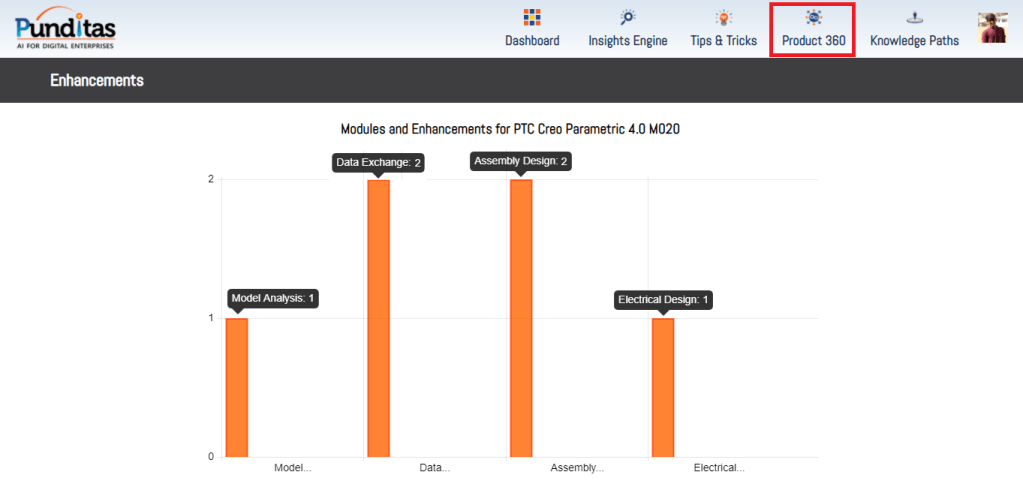Click the Tips & Tricks lightbulb icon
This screenshot has height=496, width=1023.
[x=723, y=17]
